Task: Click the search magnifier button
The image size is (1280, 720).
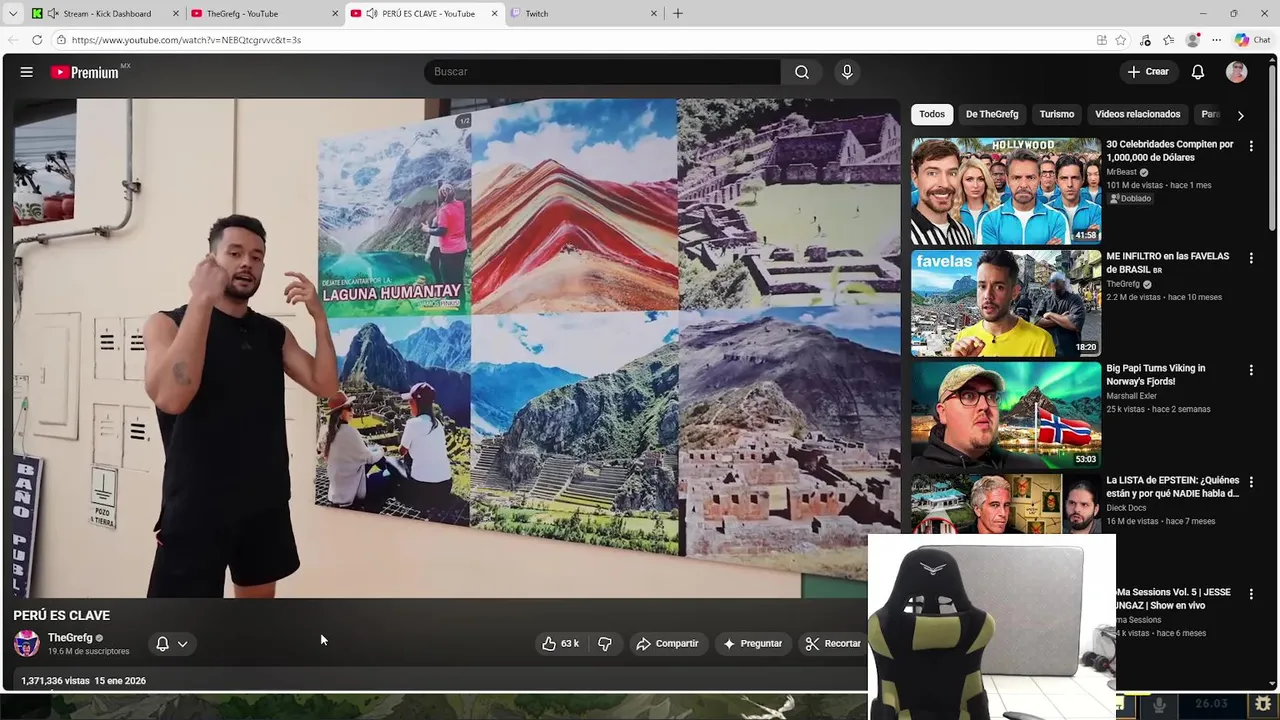Action: coord(802,72)
